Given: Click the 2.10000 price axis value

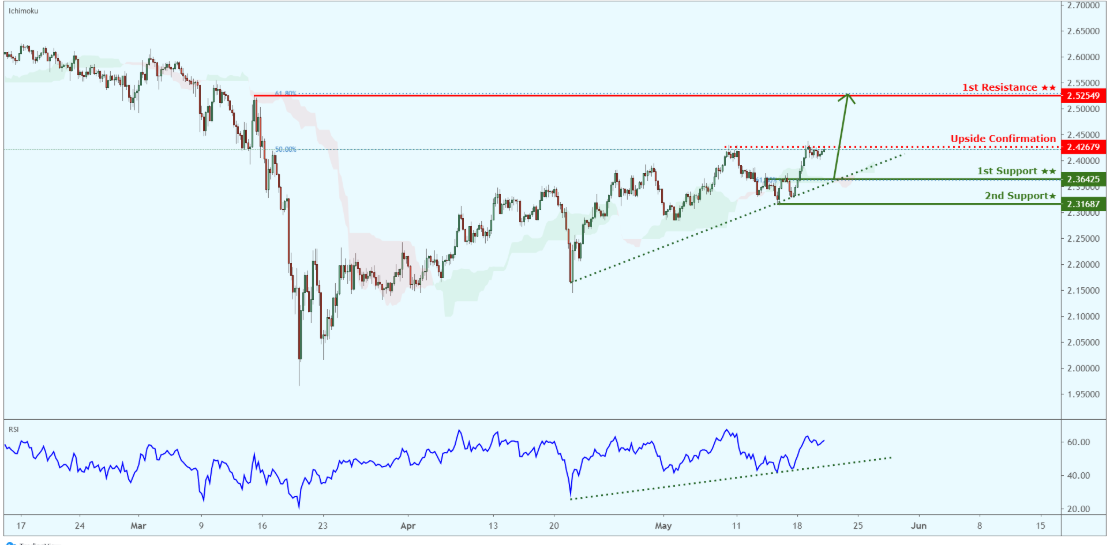Looking at the screenshot, I should (1085, 316).
